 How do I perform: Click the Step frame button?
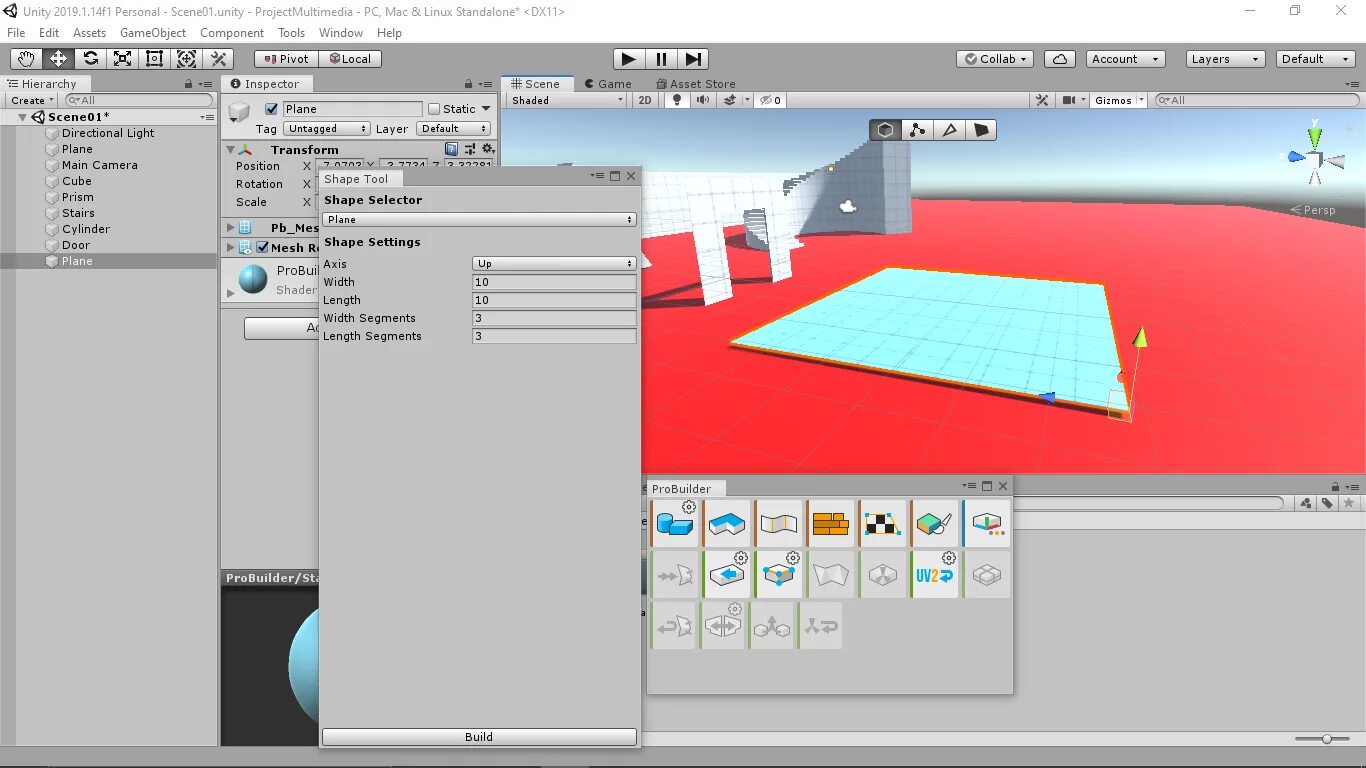coord(694,59)
